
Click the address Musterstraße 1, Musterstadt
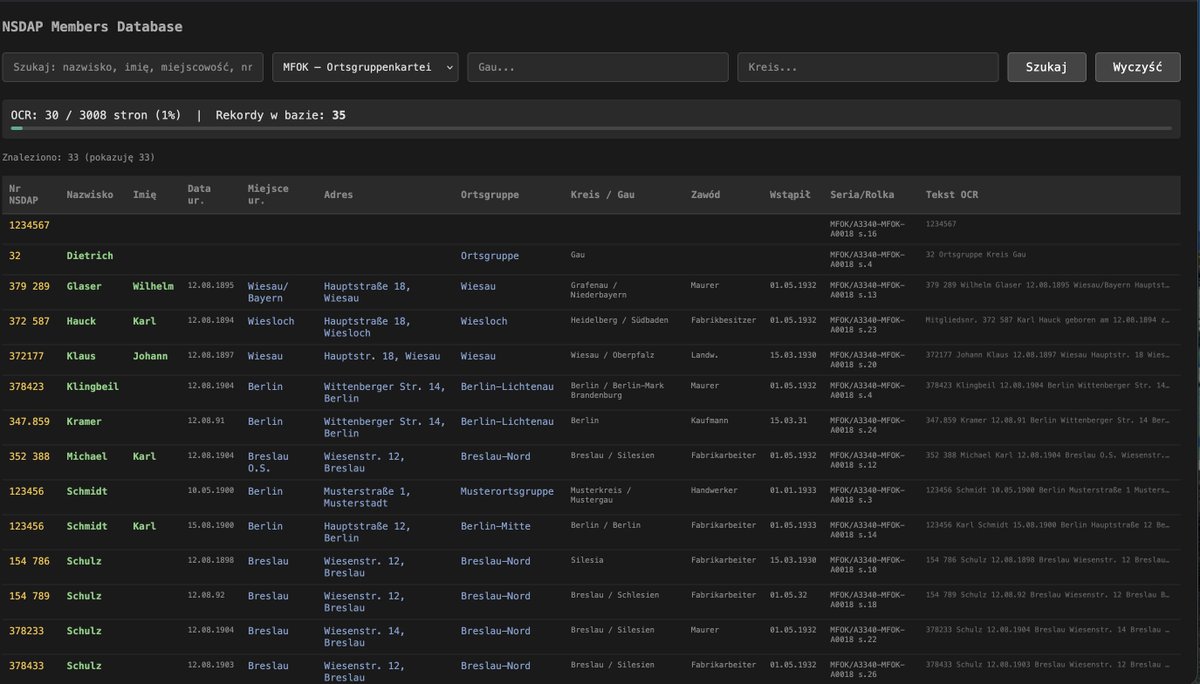click(367, 497)
